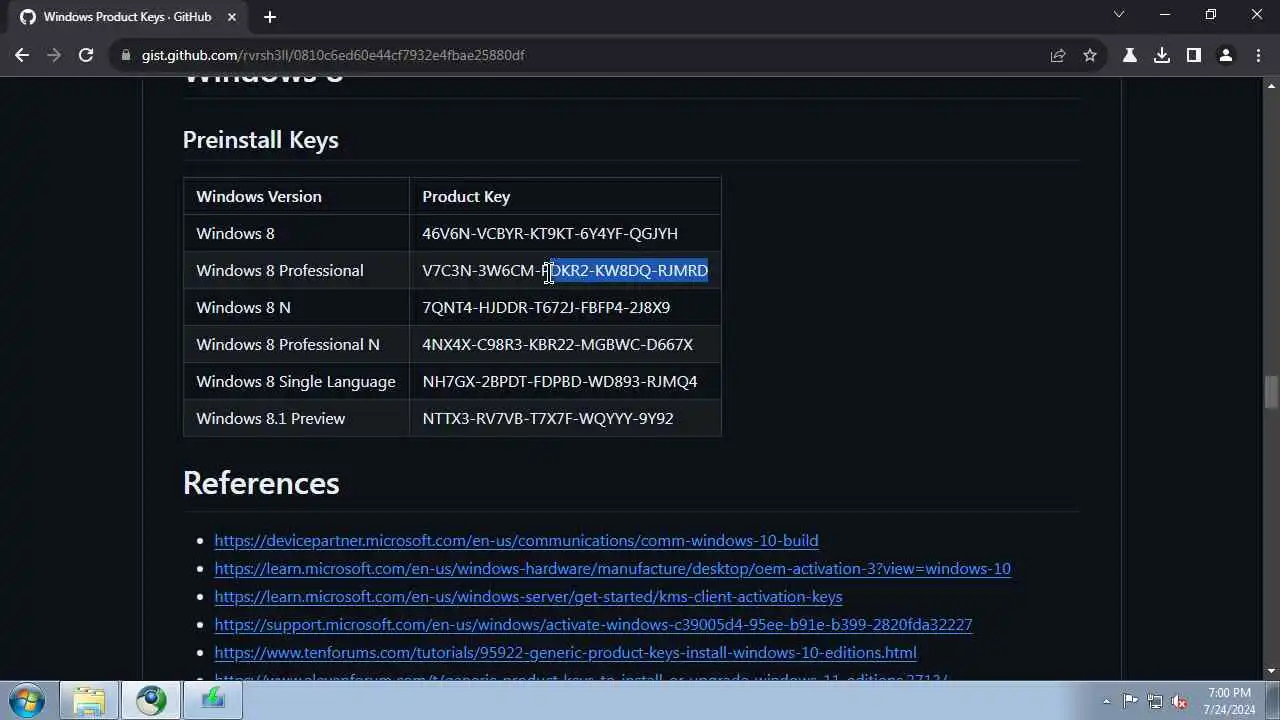Open Windows Explorer from taskbar
The image size is (1280, 720).
(x=89, y=700)
